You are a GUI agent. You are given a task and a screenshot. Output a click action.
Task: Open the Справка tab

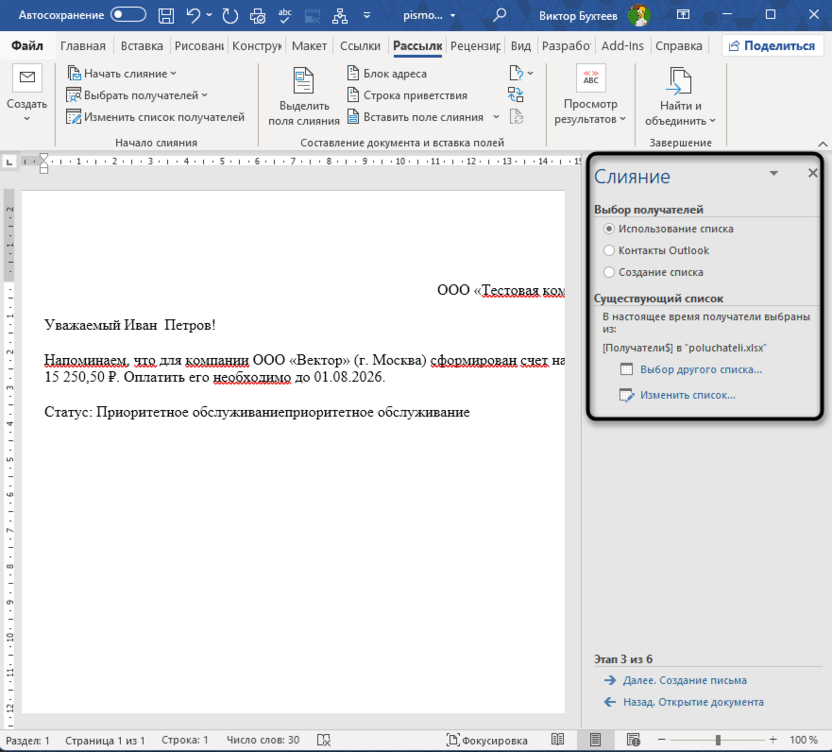coord(679,46)
